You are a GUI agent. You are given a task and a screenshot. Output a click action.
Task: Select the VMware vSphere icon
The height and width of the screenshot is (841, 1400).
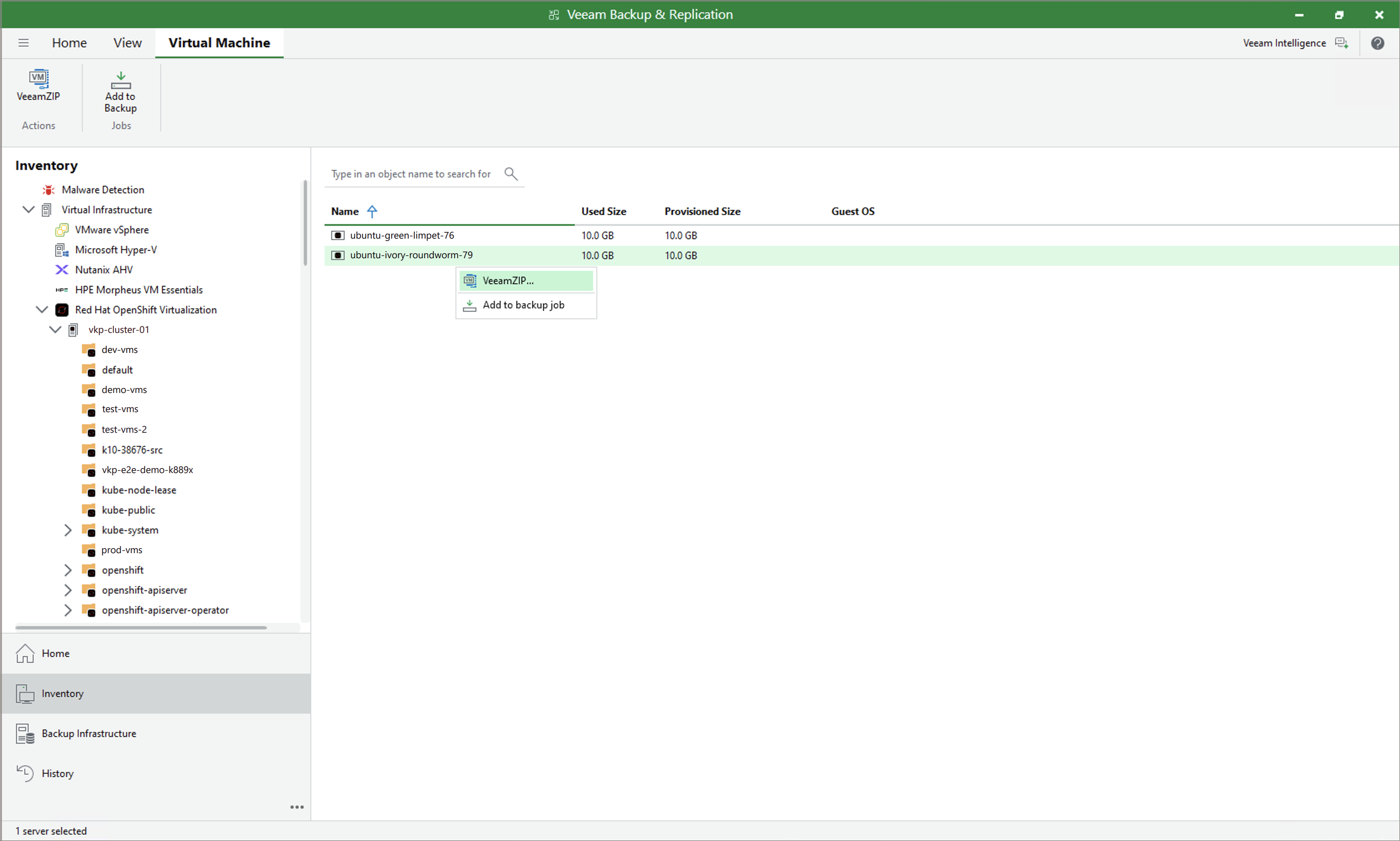point(62,230)
